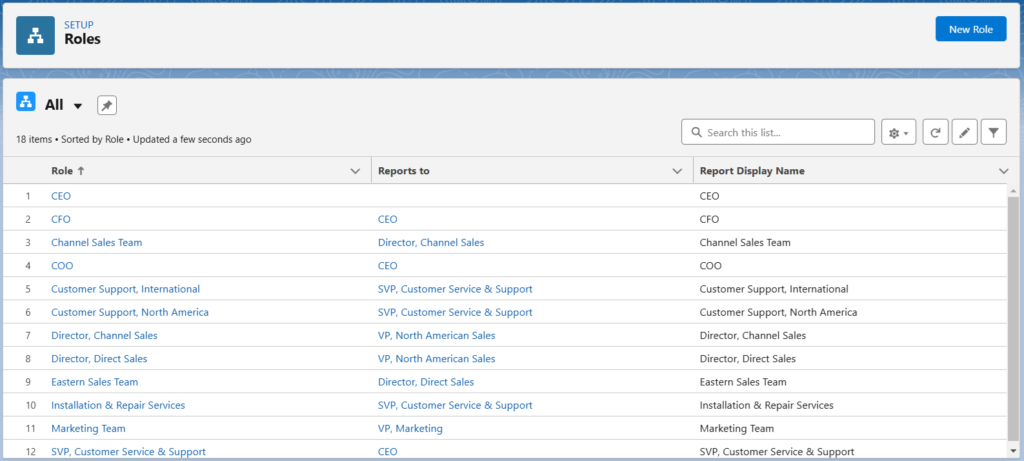
Task: Click the search magnifier icon
Action: click(696, 133)
